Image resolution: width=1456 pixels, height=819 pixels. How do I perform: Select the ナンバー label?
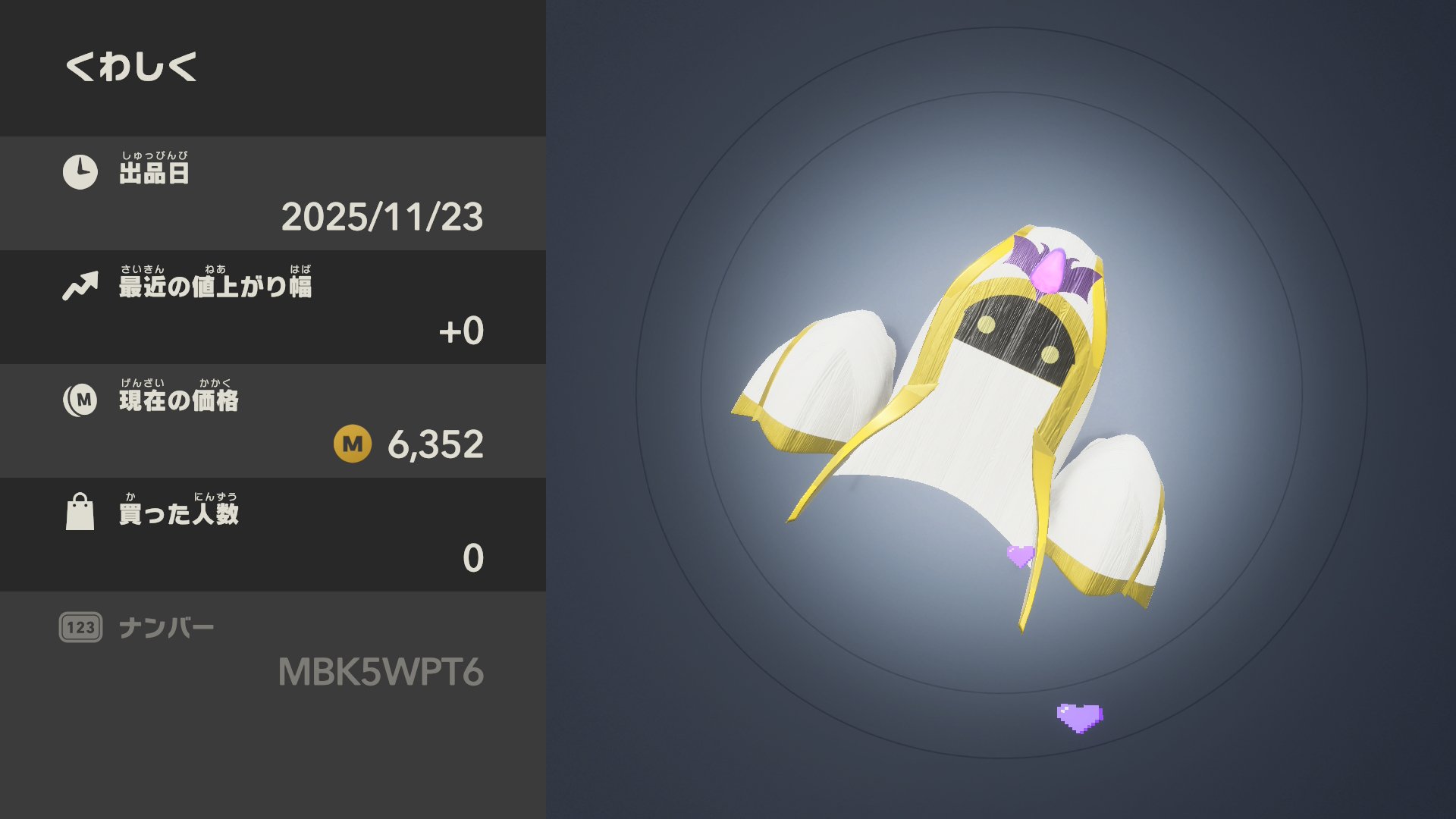[166, 628]
